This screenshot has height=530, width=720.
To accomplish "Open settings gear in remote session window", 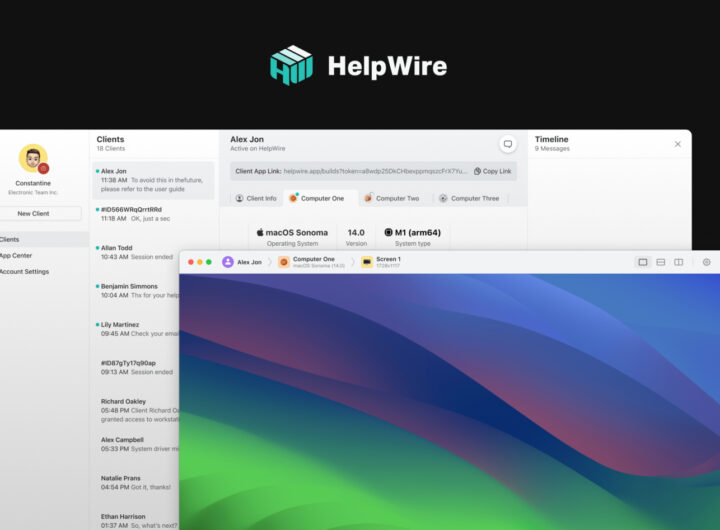I will pos(706,262).
